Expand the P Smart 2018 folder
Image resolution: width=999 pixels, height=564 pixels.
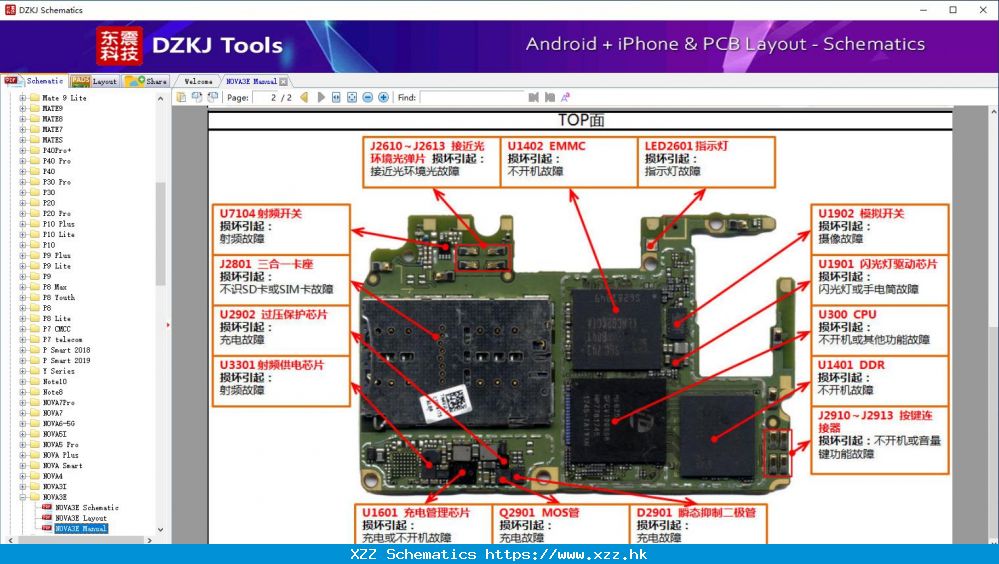[x=22, y=350]
